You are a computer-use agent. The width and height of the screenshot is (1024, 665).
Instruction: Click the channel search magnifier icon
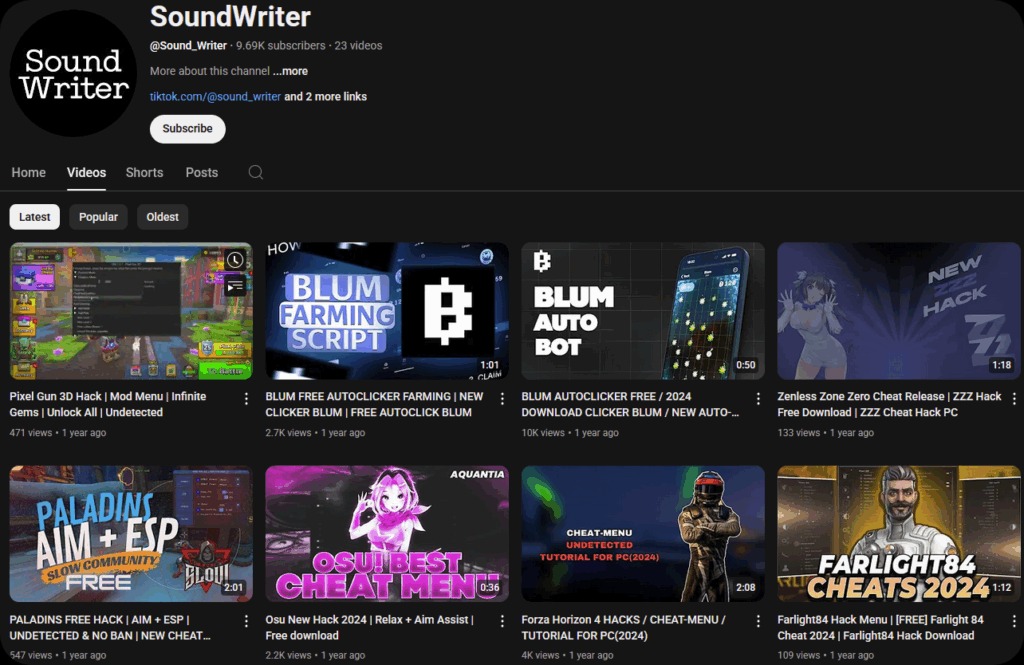pyautogui.click(x=256, y=172)
